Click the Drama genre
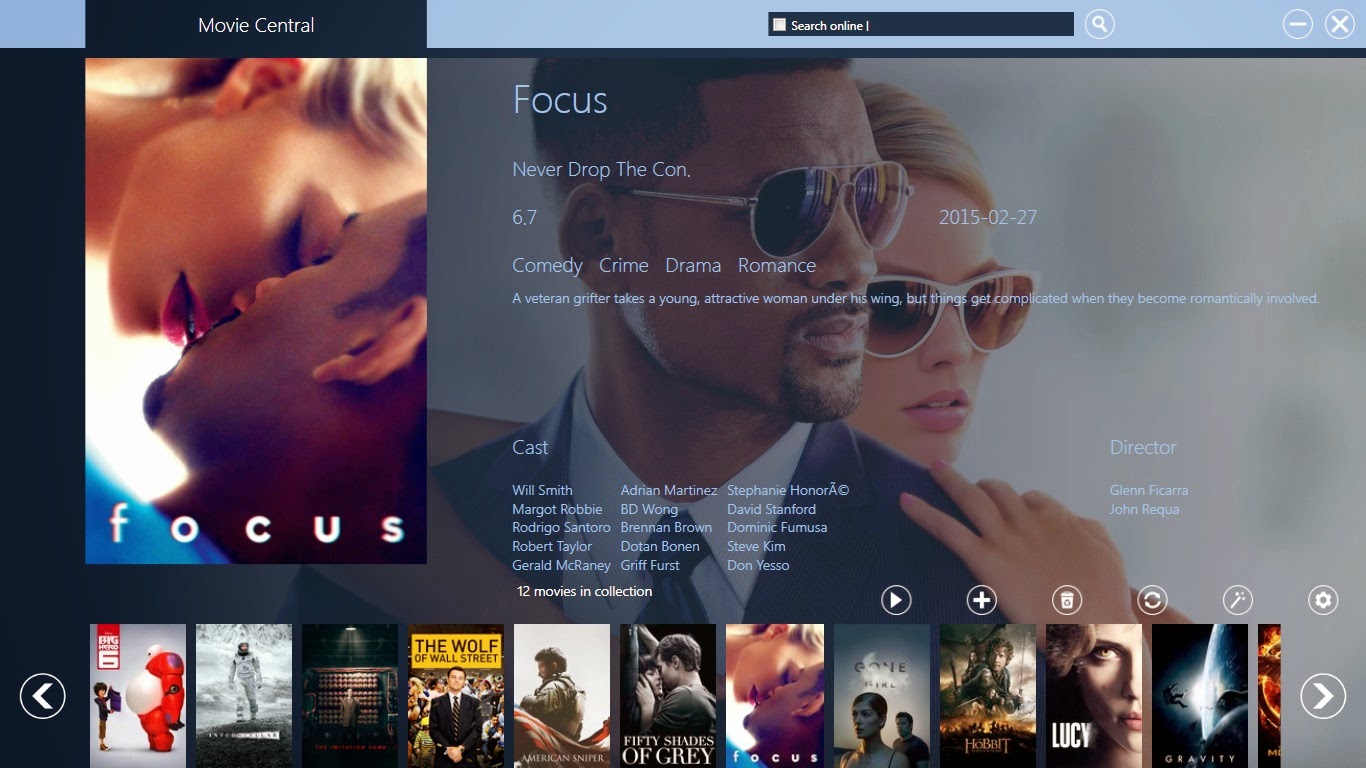Viewport: 1366px width, 768px height. tap(693, 265)
